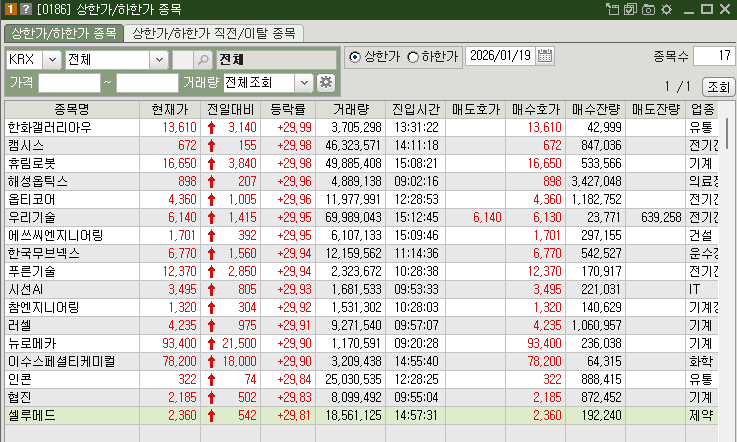Click the pin window icon in title bar

pyautogui.click(x=612, y=9)
